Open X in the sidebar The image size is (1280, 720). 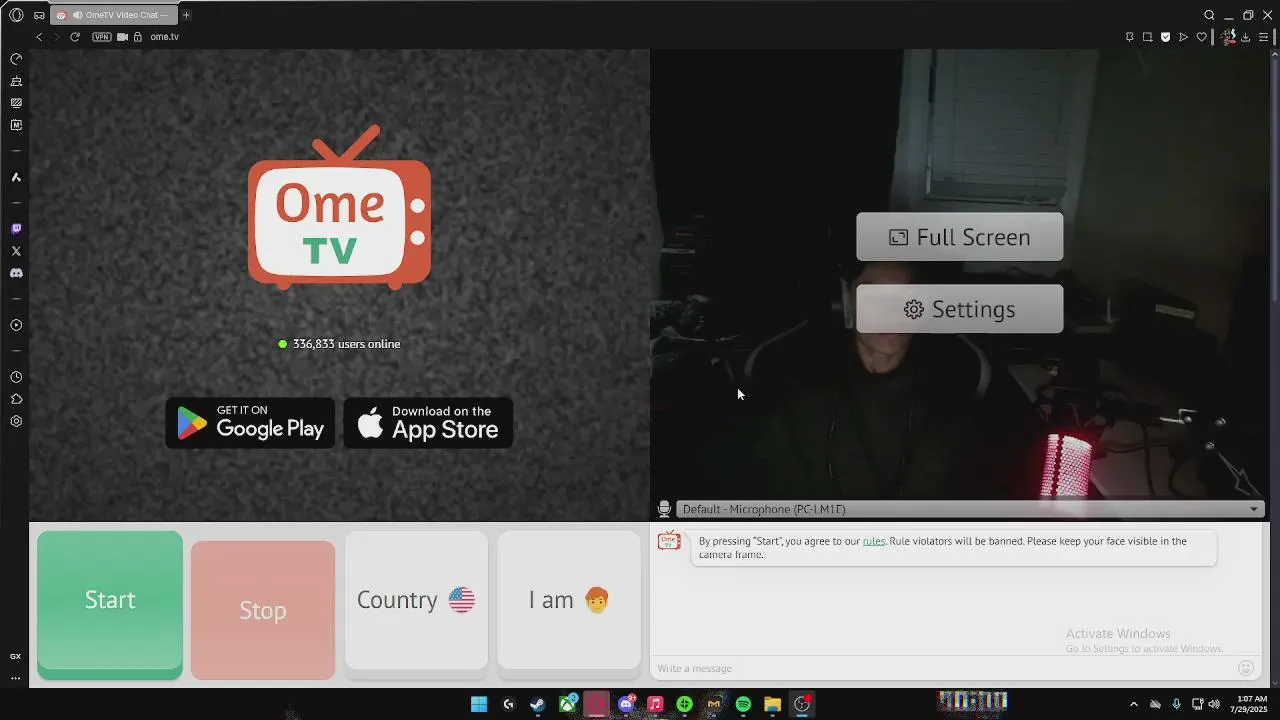(x=16, y=251)
